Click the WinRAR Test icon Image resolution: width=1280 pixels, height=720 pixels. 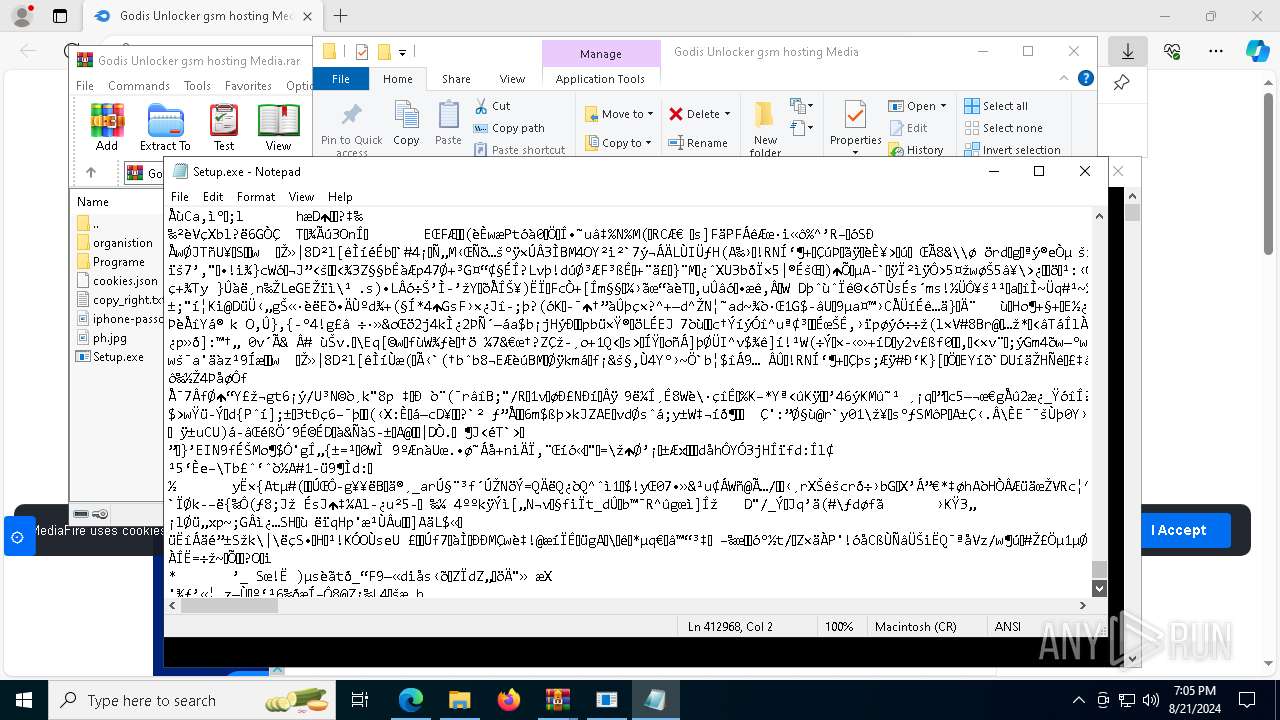point(224,126)
